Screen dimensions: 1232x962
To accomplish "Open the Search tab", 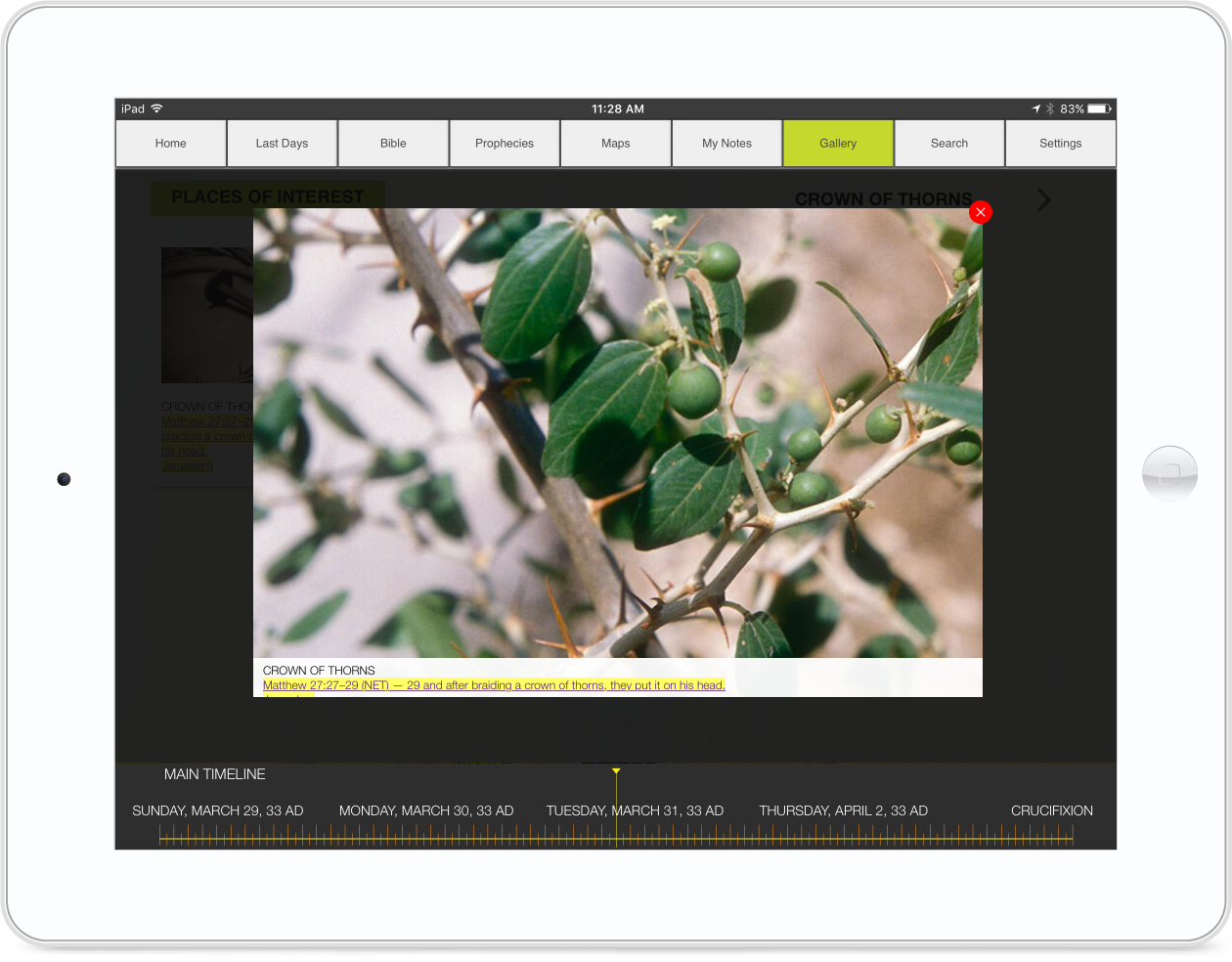I will (x=949, y=144).
